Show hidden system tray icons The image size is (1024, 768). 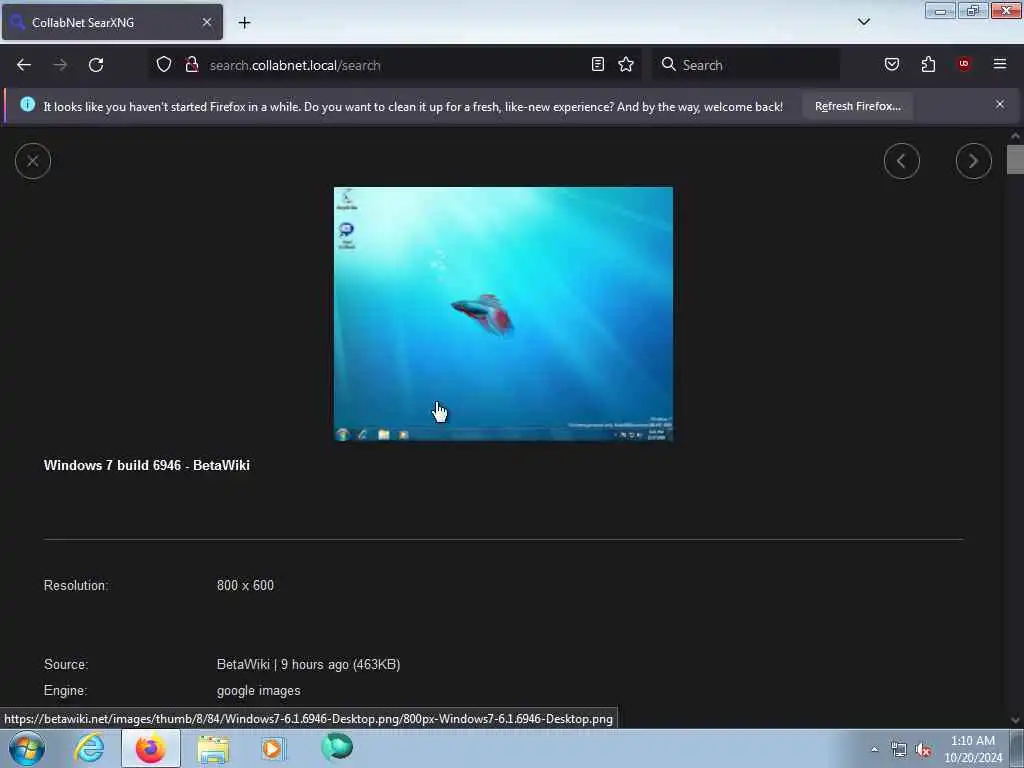874,750
